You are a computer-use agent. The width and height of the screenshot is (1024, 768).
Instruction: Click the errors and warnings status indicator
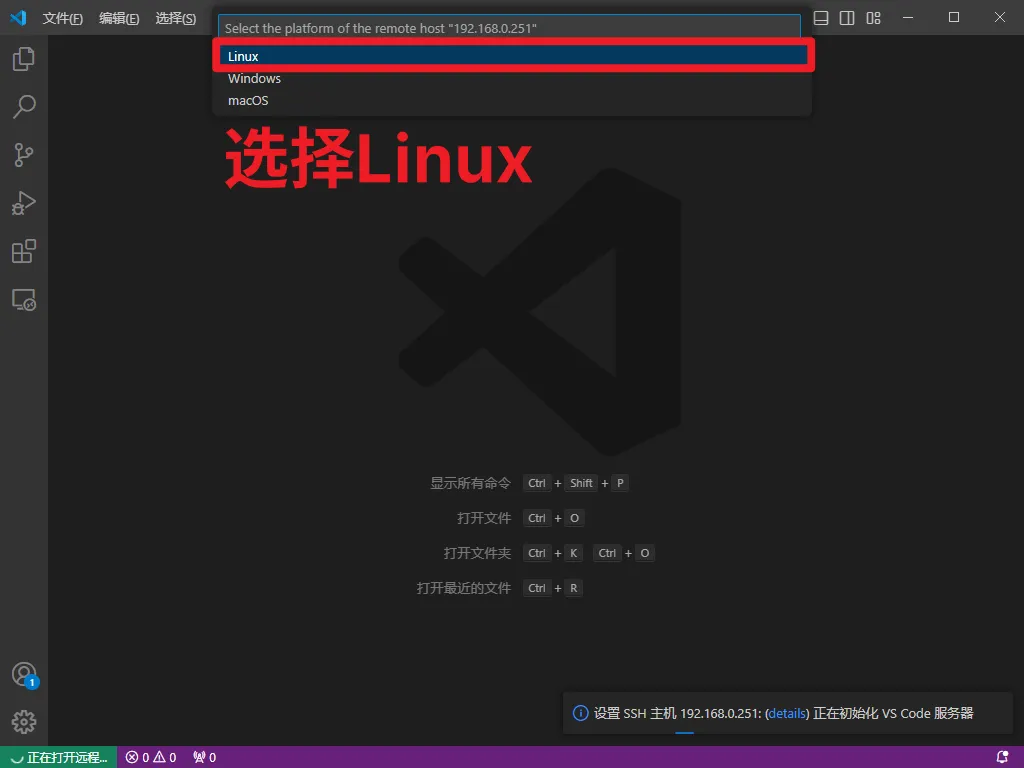pyautogui.click(x=151, y=757)
